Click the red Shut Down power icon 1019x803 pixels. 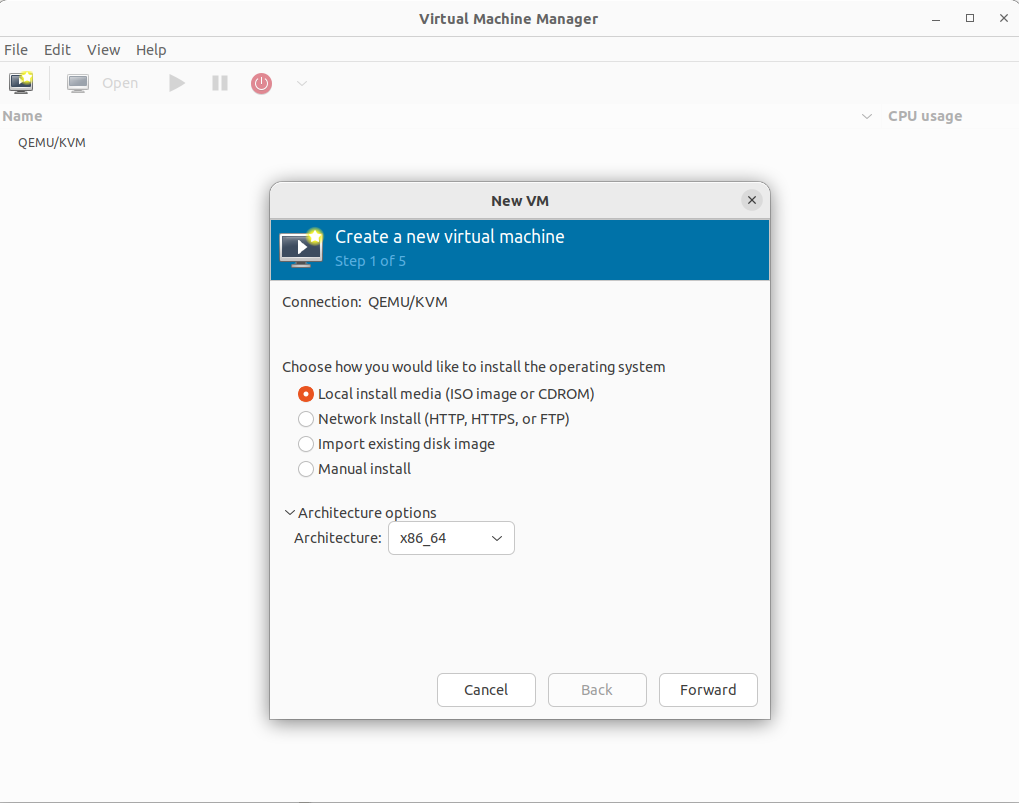click(x=261, y=83)
